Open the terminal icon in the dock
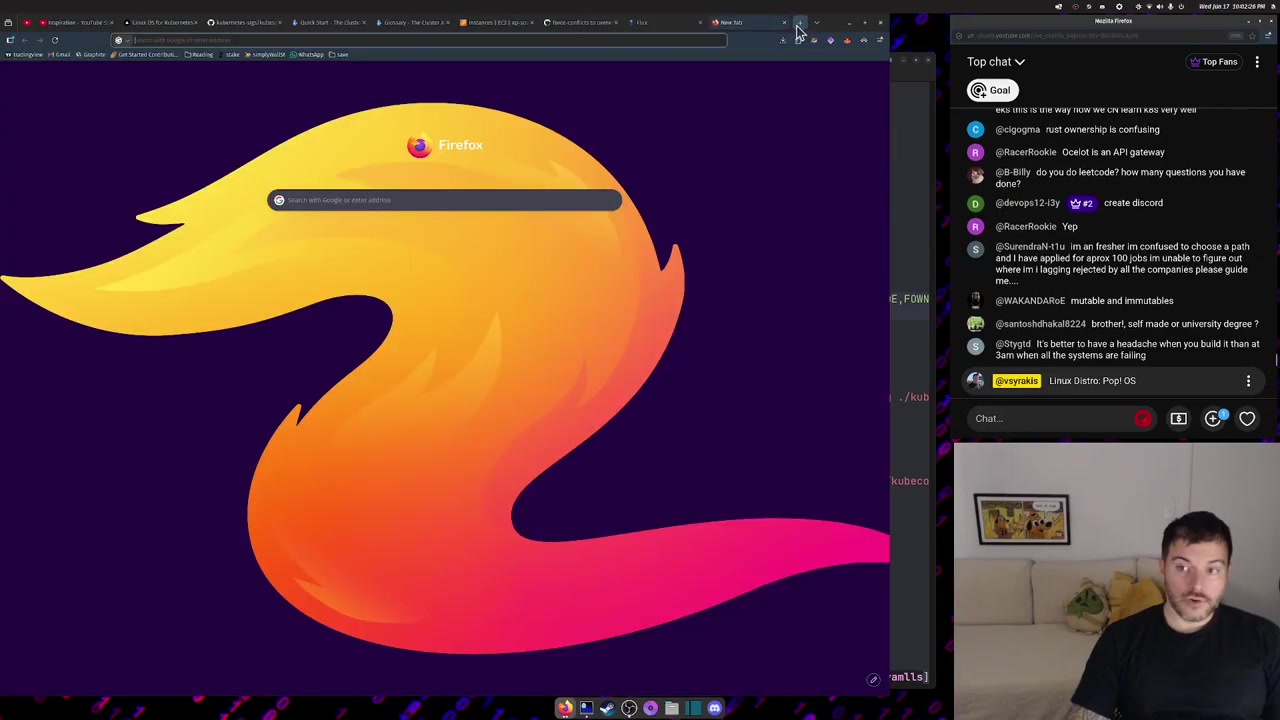This screenshot has width=1280, height=720. tap(586, 708)
